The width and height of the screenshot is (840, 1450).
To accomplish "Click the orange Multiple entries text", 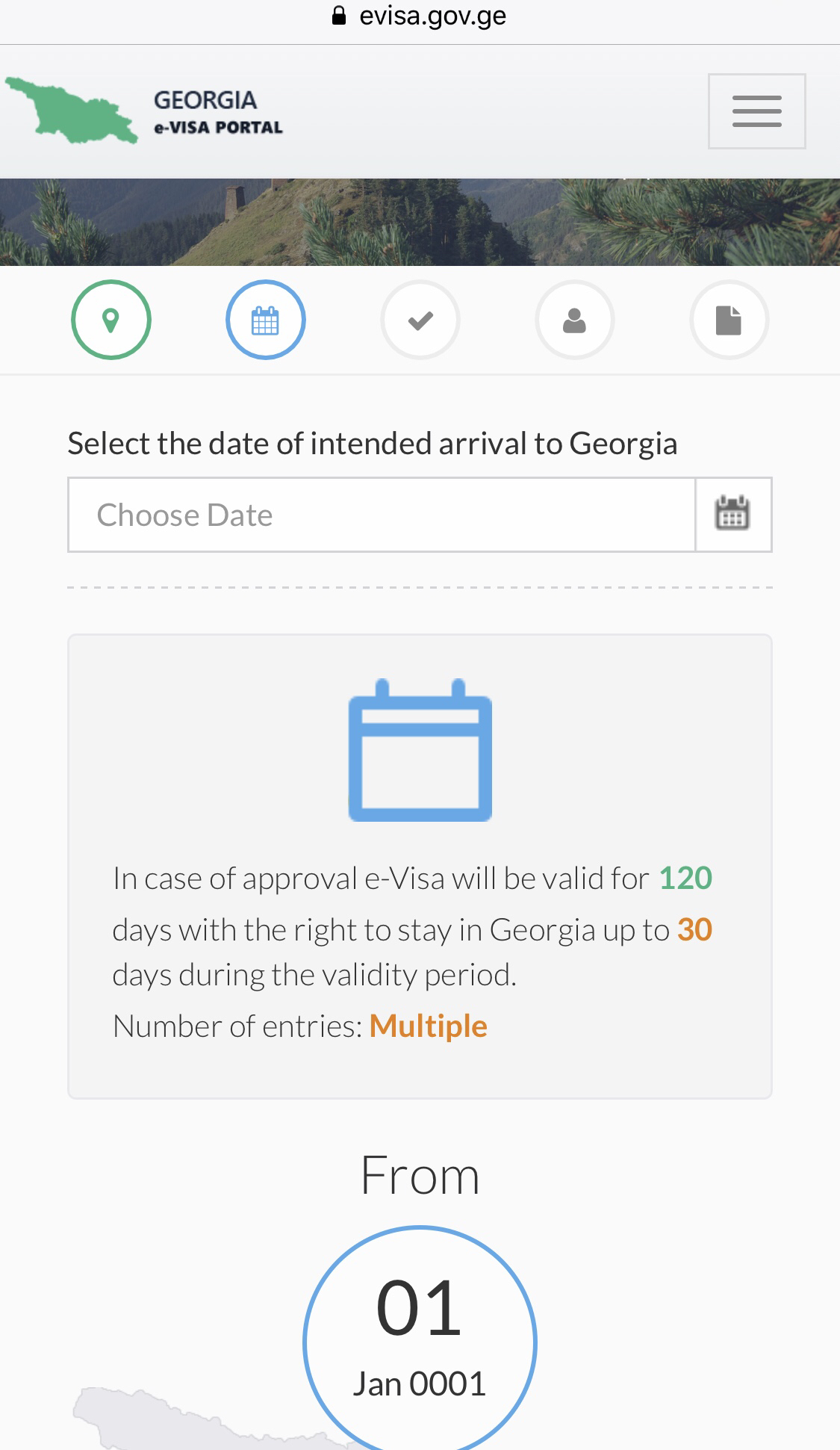I will pyautogui.click(x=428, y=1026).
